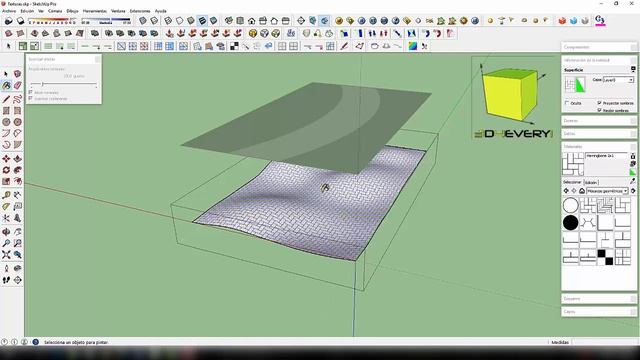Screen dimensions: 640x360
Task: Click entity material thumbnail under Superficie
Action: (x=575, y=84)
